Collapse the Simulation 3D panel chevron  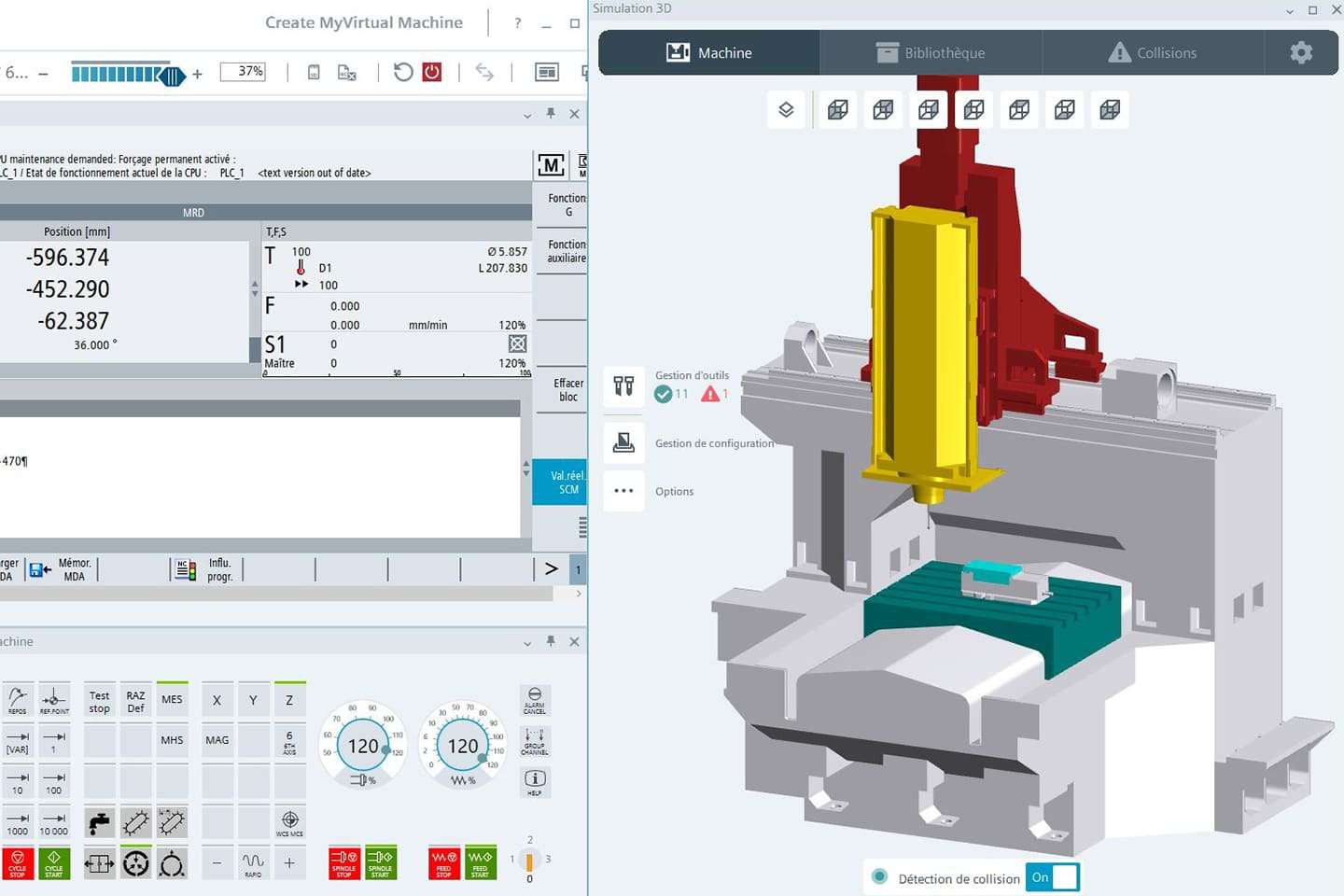[1290, 10]
